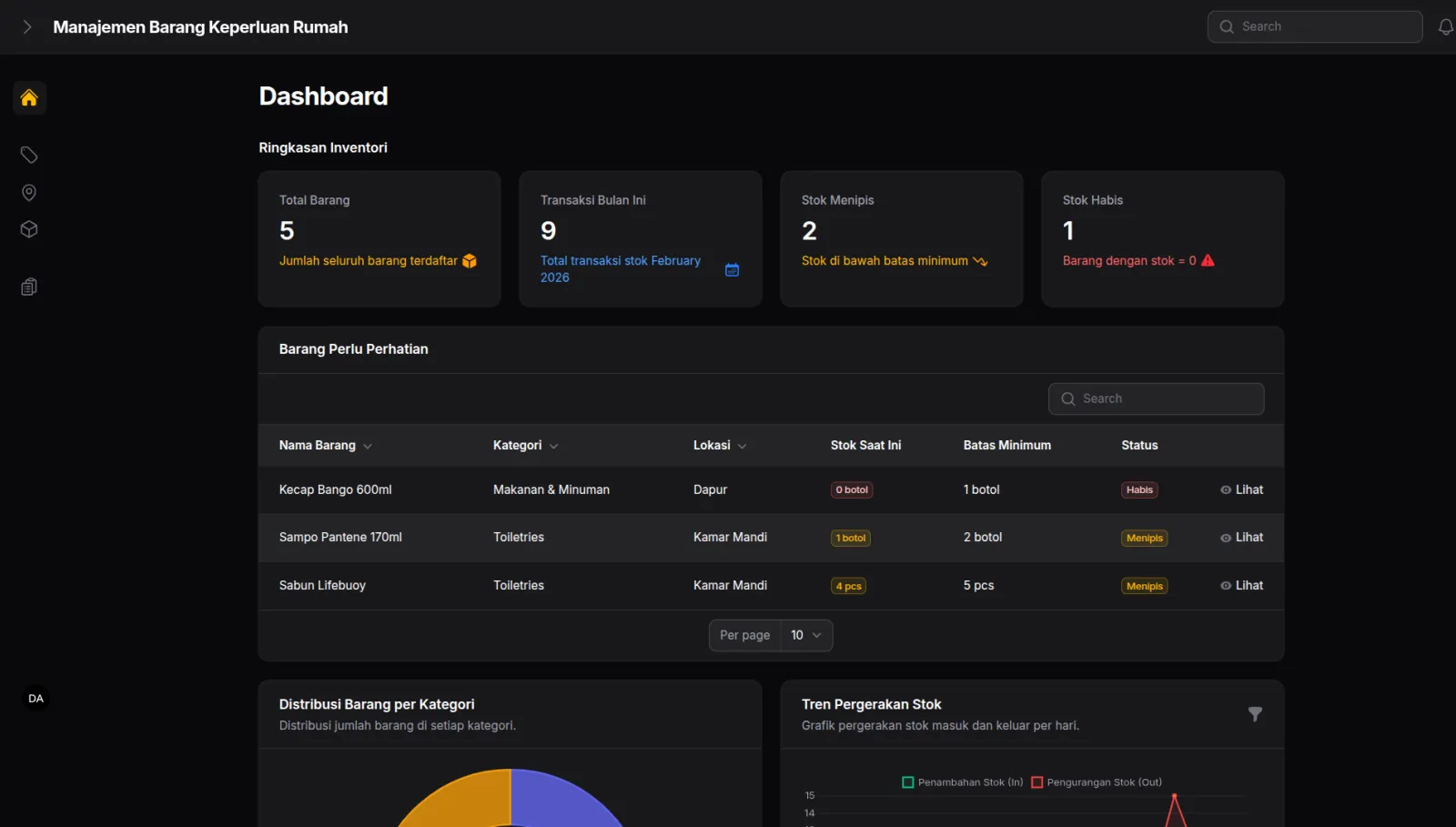Sort by Lokasi column header
This screenshot has width=1456, height=827.
pyautogui.click(x=720, y=446)
